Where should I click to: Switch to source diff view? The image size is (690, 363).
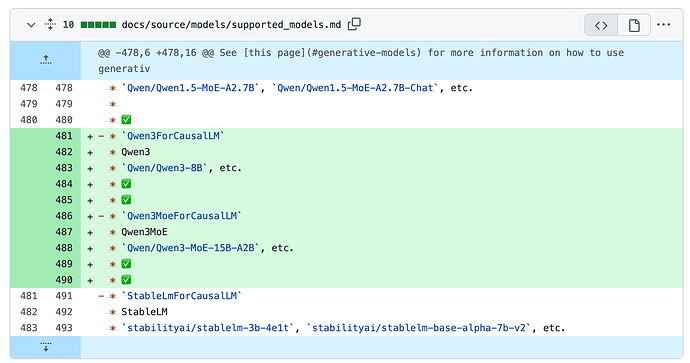point(601,25)
